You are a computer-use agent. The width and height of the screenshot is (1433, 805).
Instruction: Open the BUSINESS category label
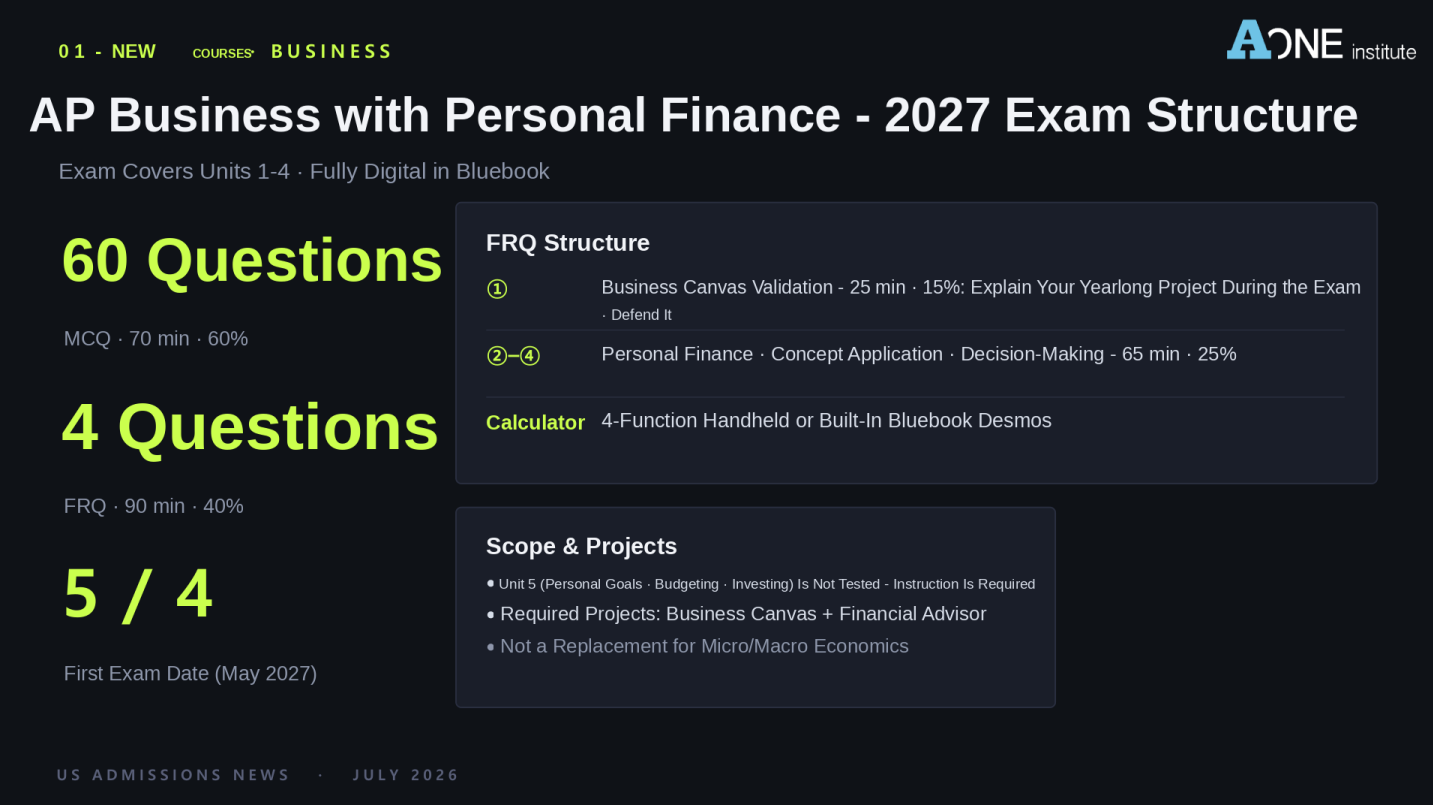tap(332, 52)
